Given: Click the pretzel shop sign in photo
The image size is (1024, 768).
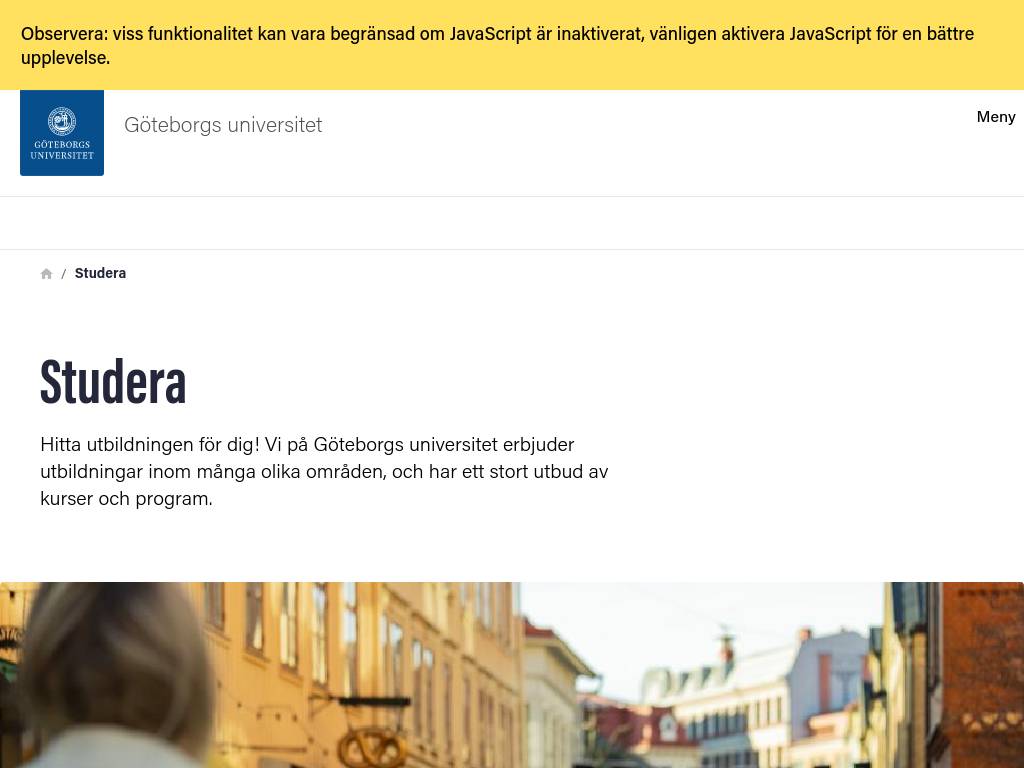Looking at the screenshot, I should 370,746.
